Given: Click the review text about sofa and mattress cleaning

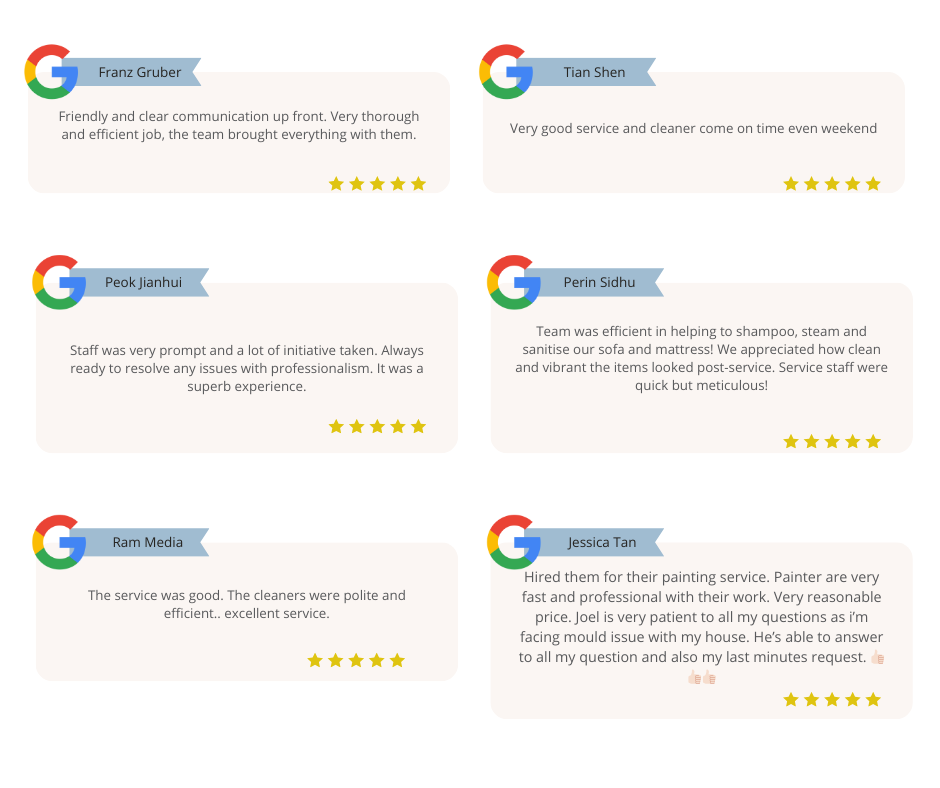Looking at the screenshot, I should pos(701,358).
